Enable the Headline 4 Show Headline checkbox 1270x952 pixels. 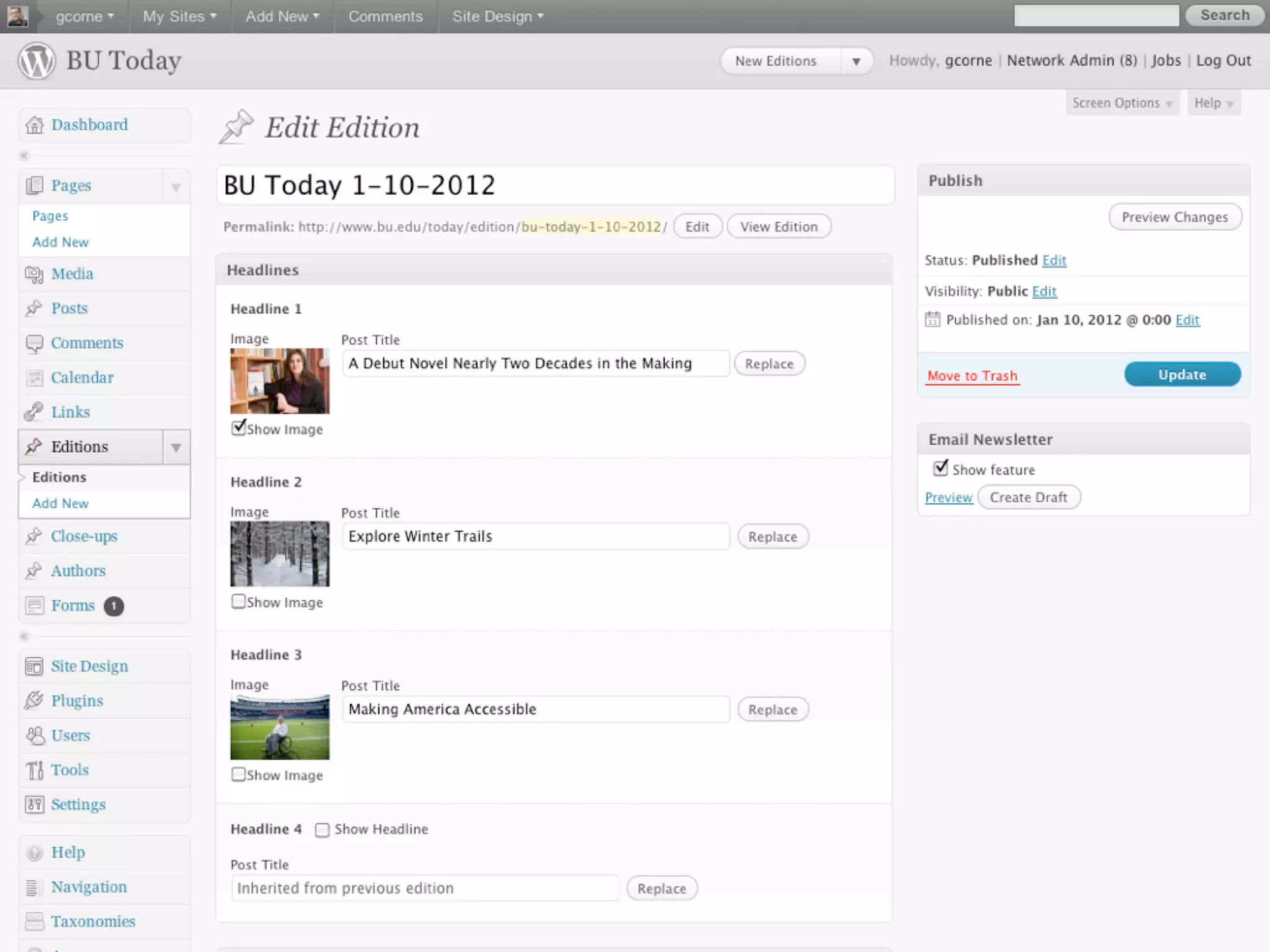tap(322, 830)
